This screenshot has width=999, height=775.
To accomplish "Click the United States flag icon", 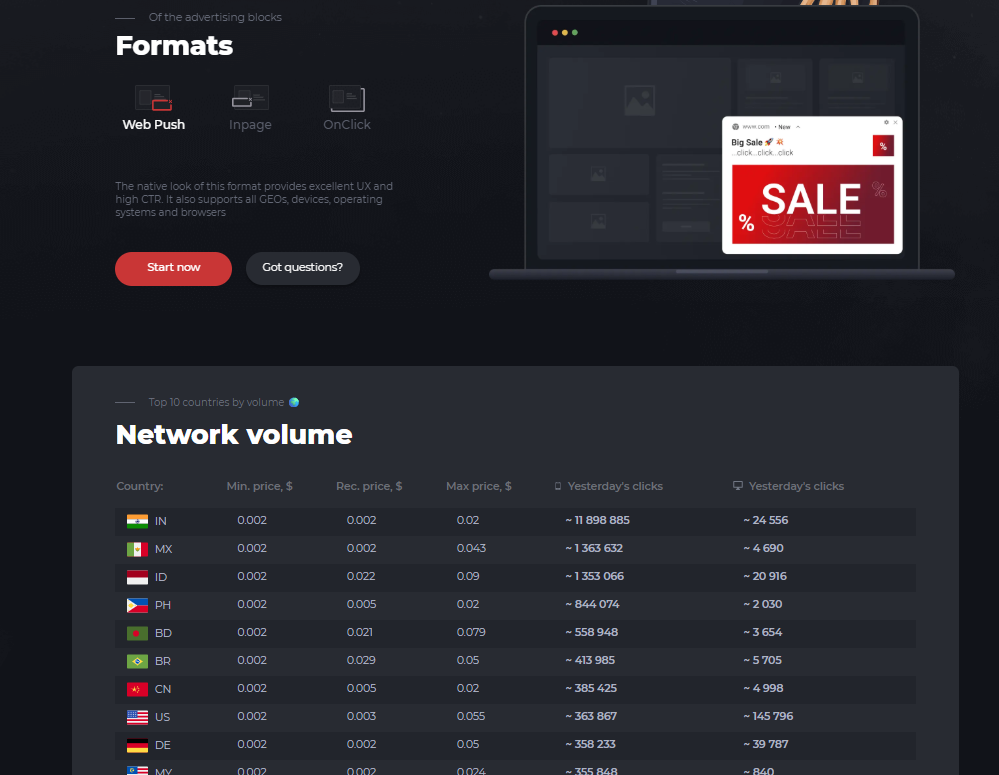I will tap(137, 717).
